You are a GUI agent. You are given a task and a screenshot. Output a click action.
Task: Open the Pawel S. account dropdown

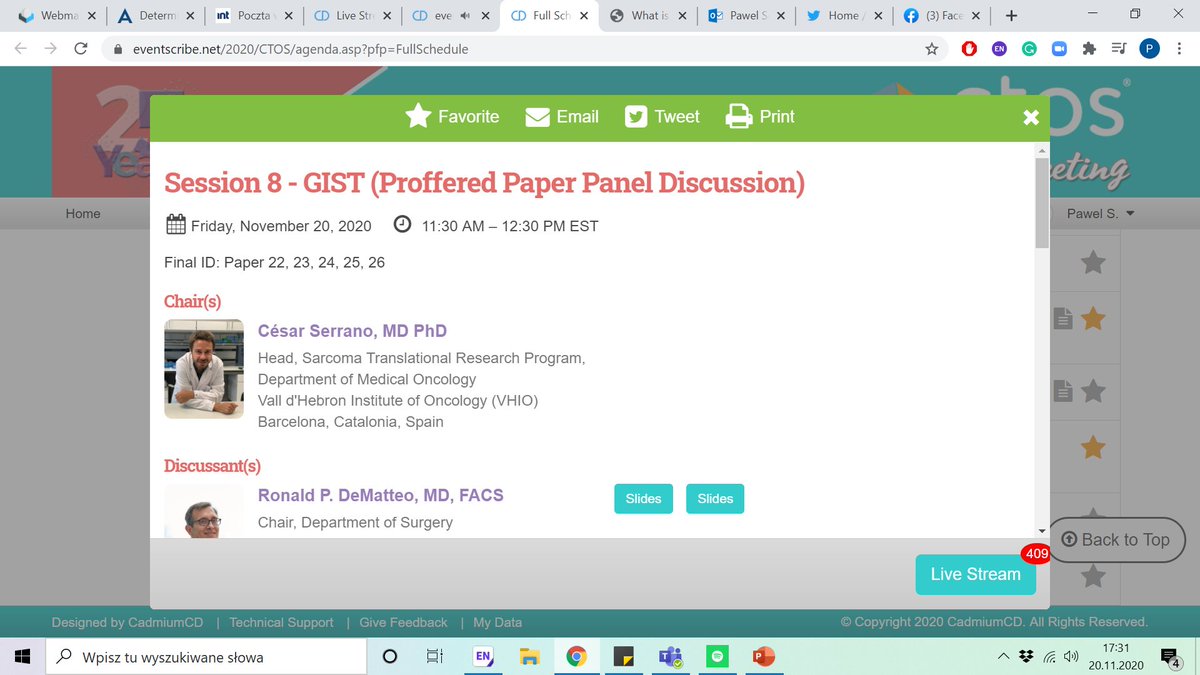(1098, 213)
